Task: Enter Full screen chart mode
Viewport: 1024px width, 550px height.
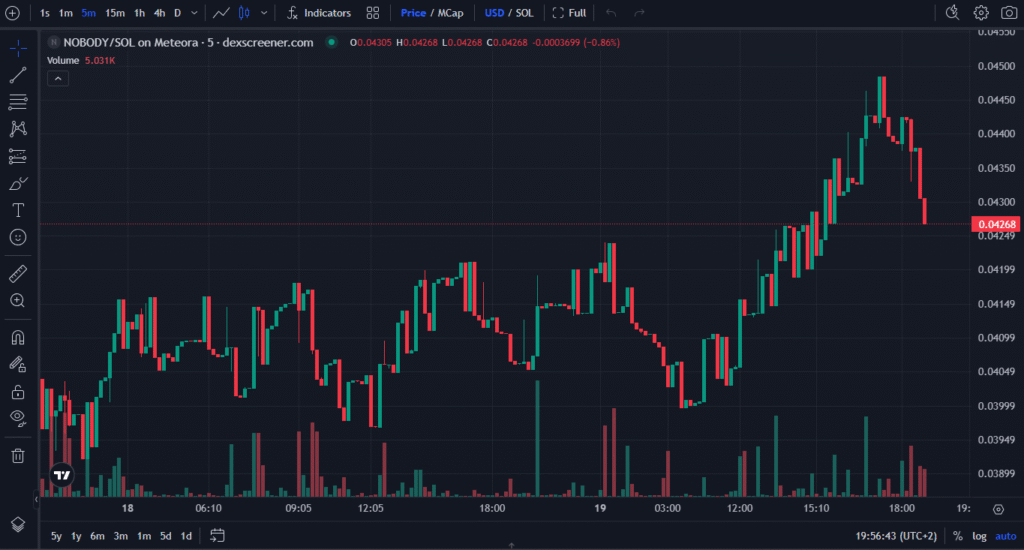Action: [x=569, y=13]
